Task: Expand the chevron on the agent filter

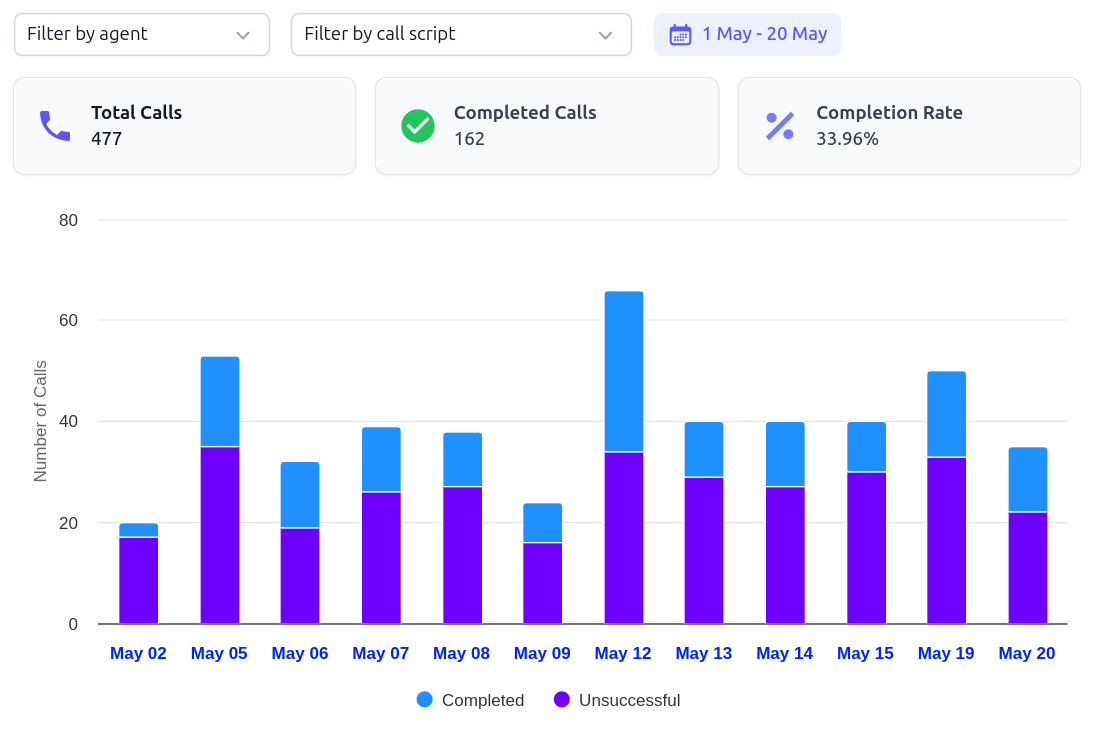Action: 243,34
